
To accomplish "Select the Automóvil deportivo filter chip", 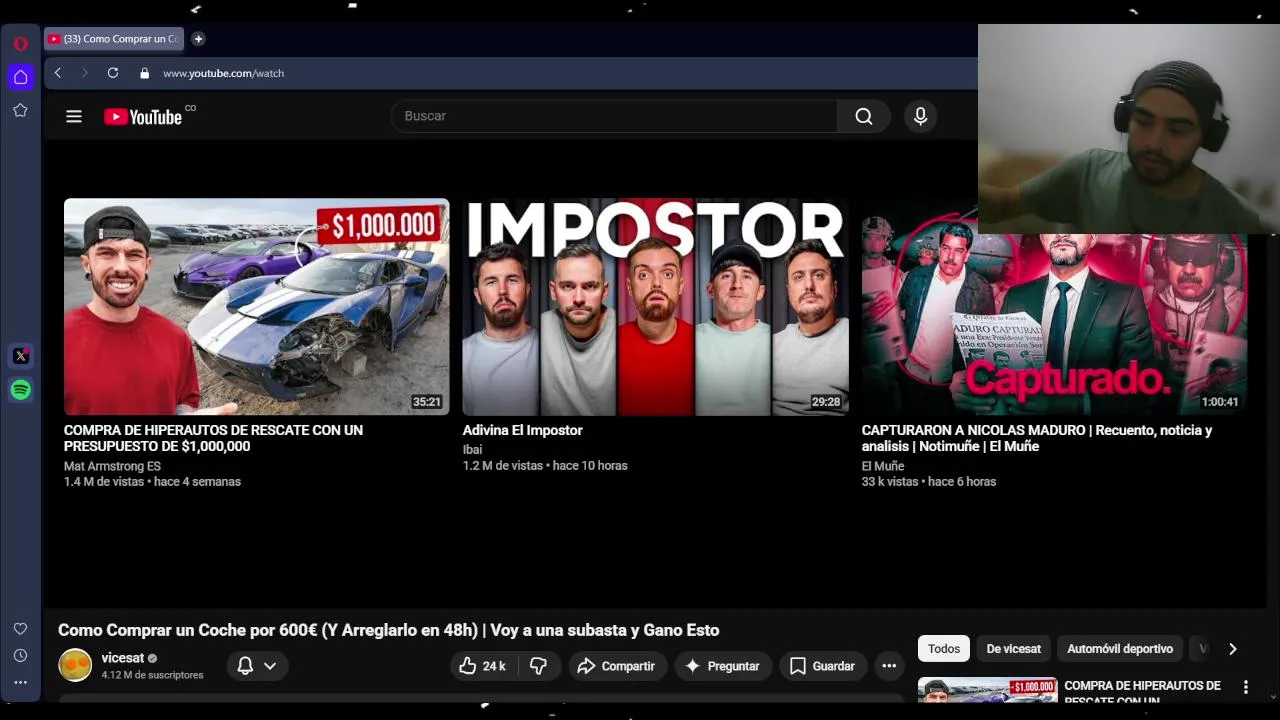I will coord(1120,649).
